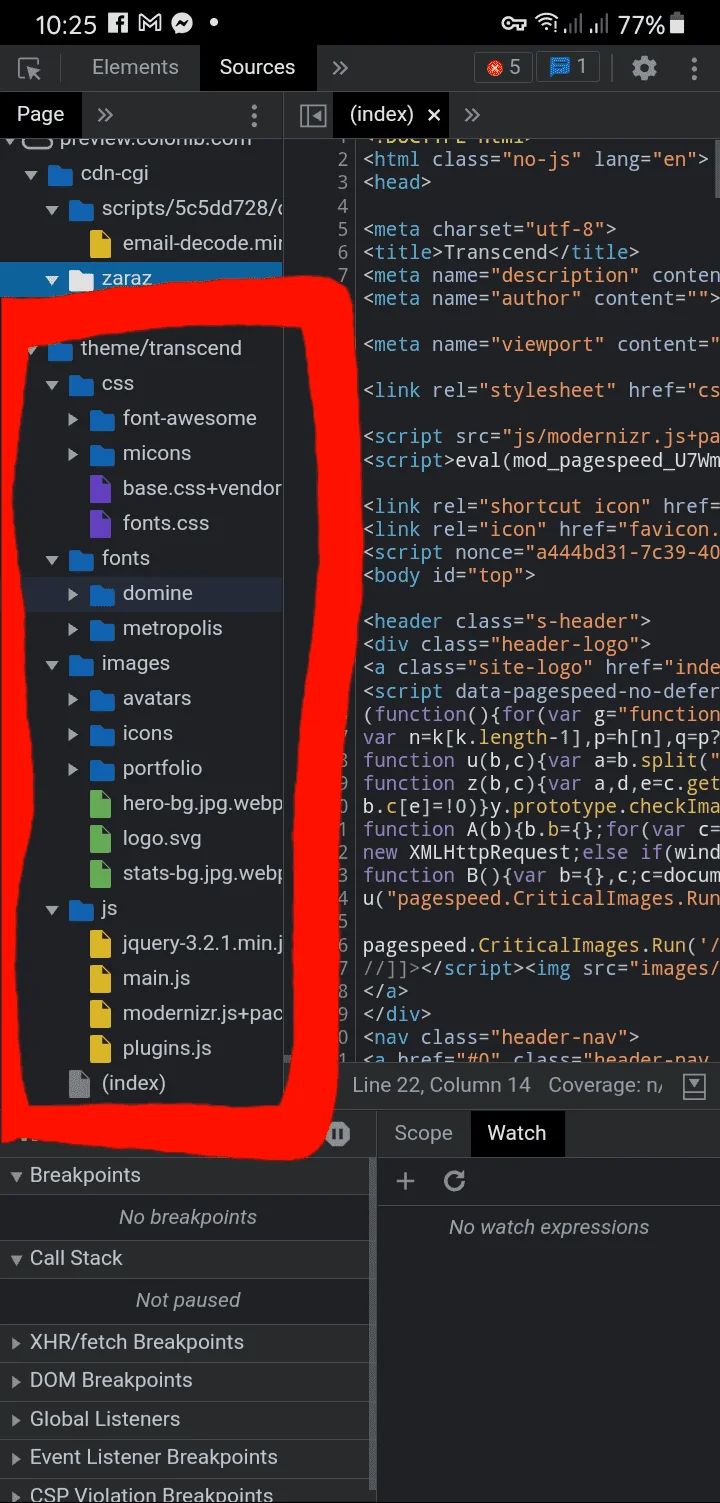
Task: Open the fonts.css file
Action: (150, 524)
